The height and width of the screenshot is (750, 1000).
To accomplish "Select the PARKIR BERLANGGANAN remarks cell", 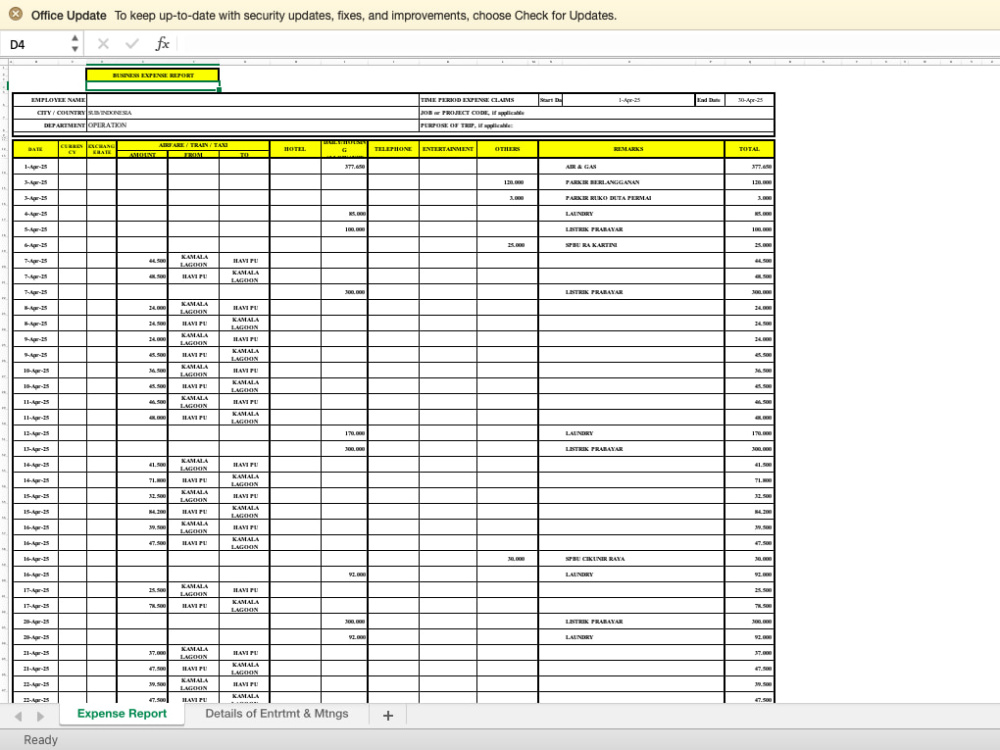I will coord(631,182).
